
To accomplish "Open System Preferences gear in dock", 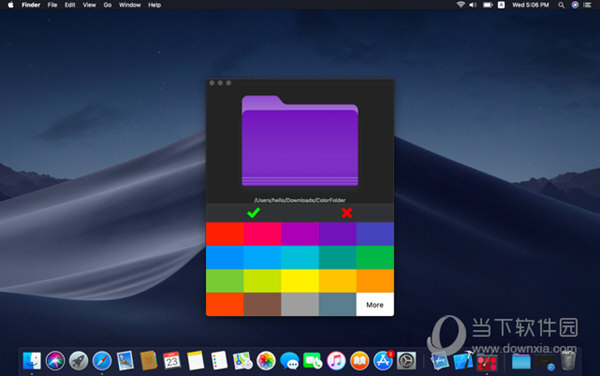I will [x=406, y=361].
